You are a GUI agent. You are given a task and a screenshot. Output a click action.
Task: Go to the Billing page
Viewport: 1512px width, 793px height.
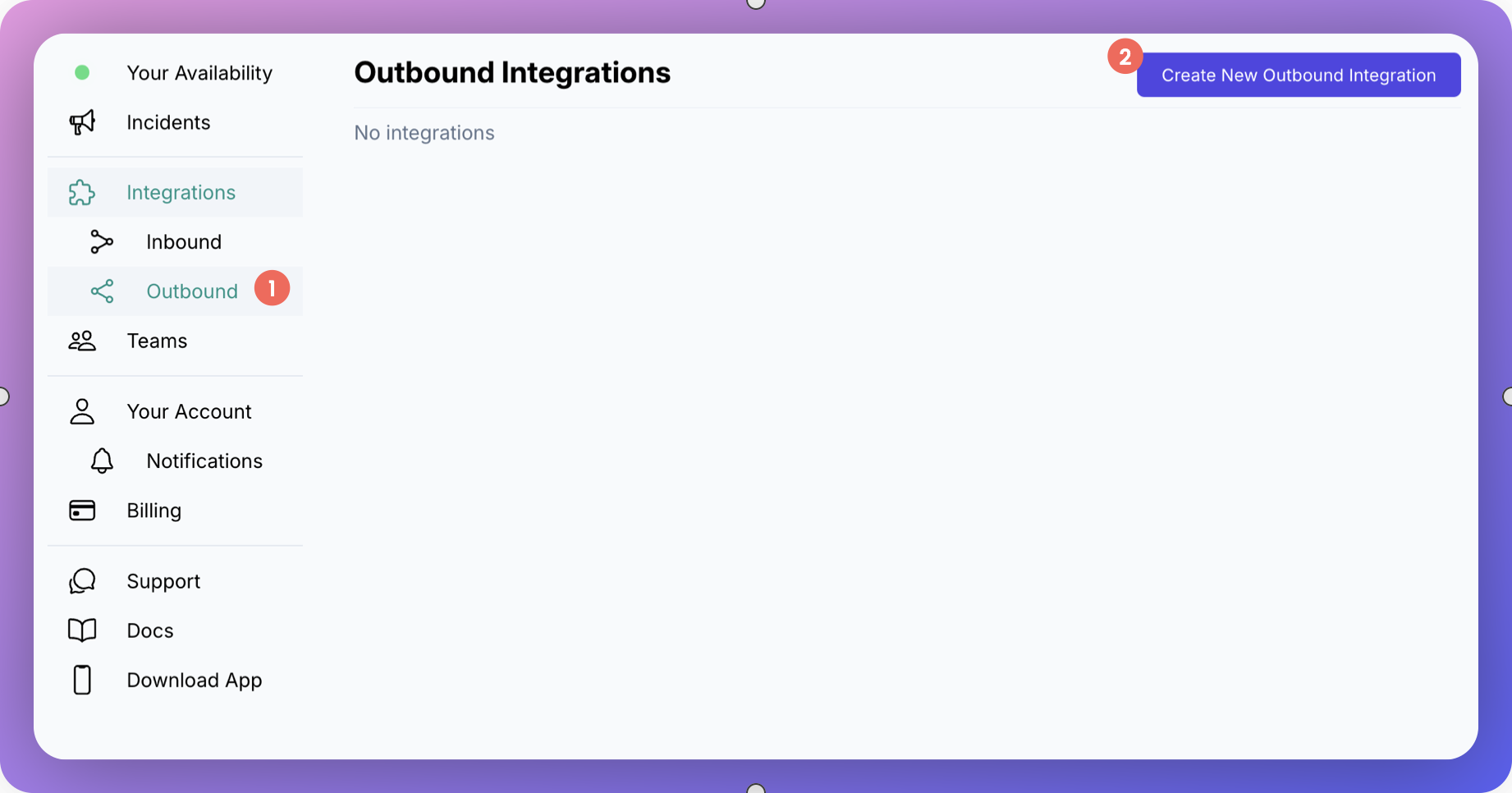[154, 511]
